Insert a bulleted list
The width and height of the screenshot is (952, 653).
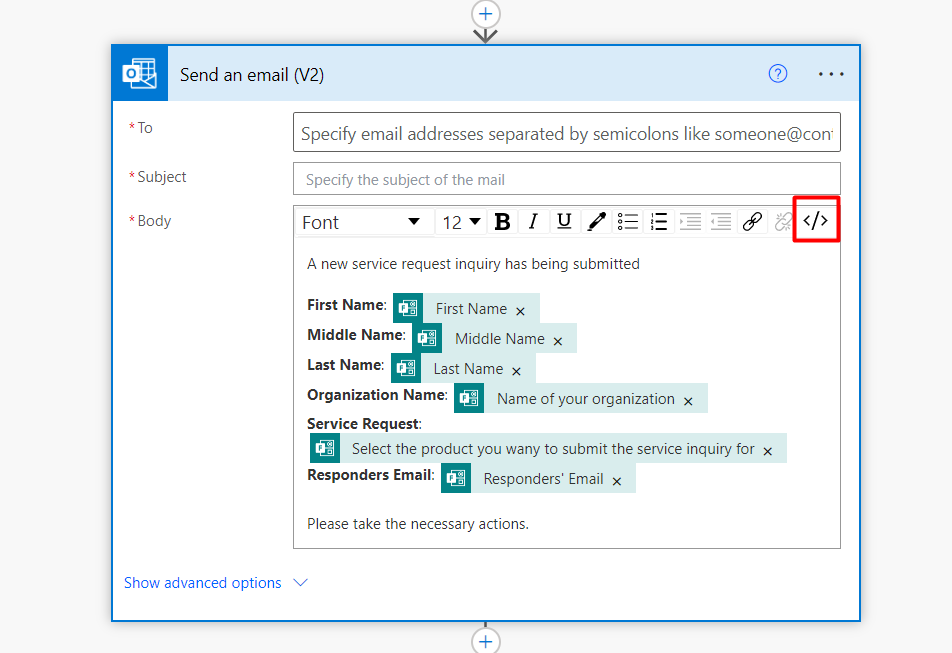coord(628,222)
